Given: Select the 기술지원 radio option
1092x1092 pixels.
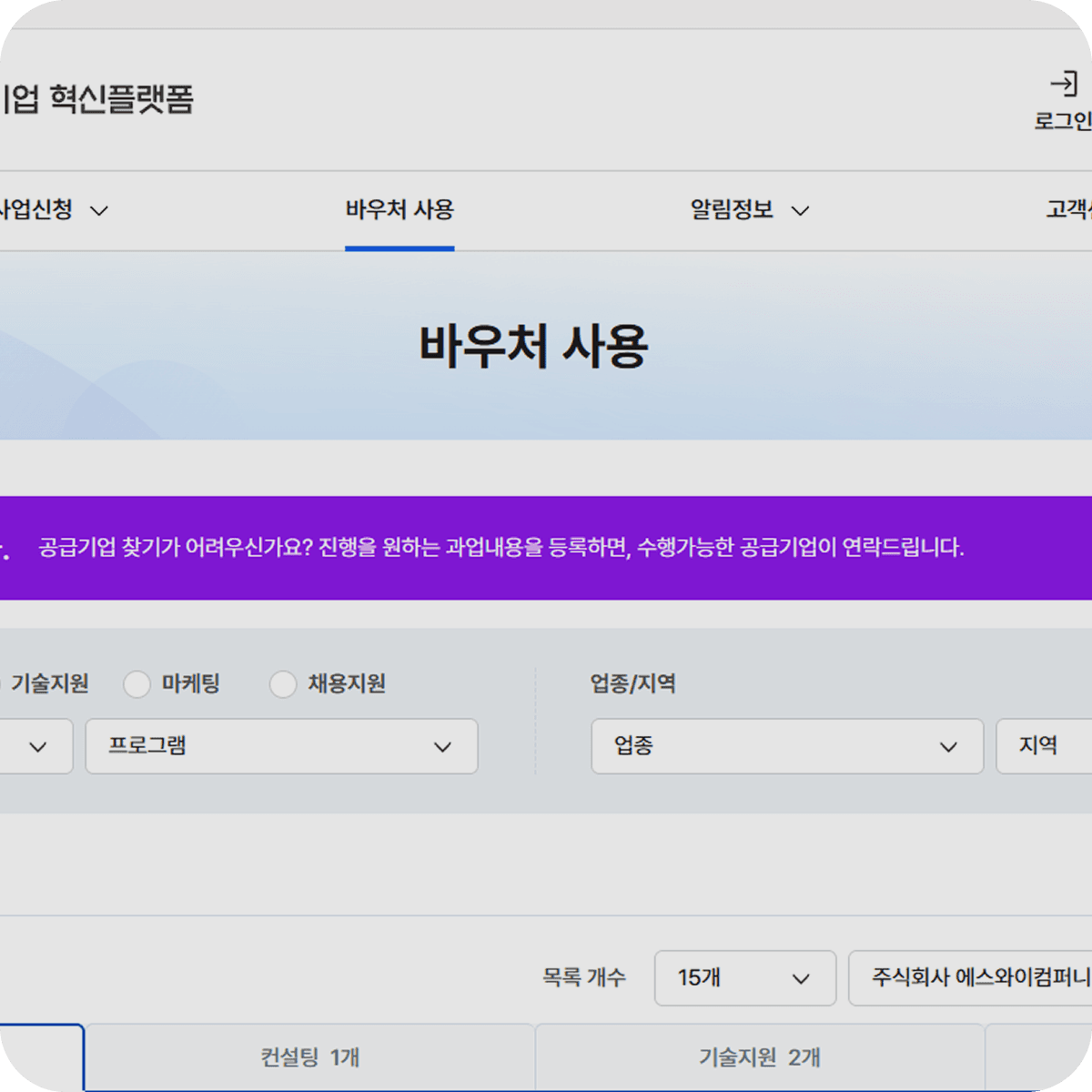Looking at the screenshot, I should [x=49, y=683].
